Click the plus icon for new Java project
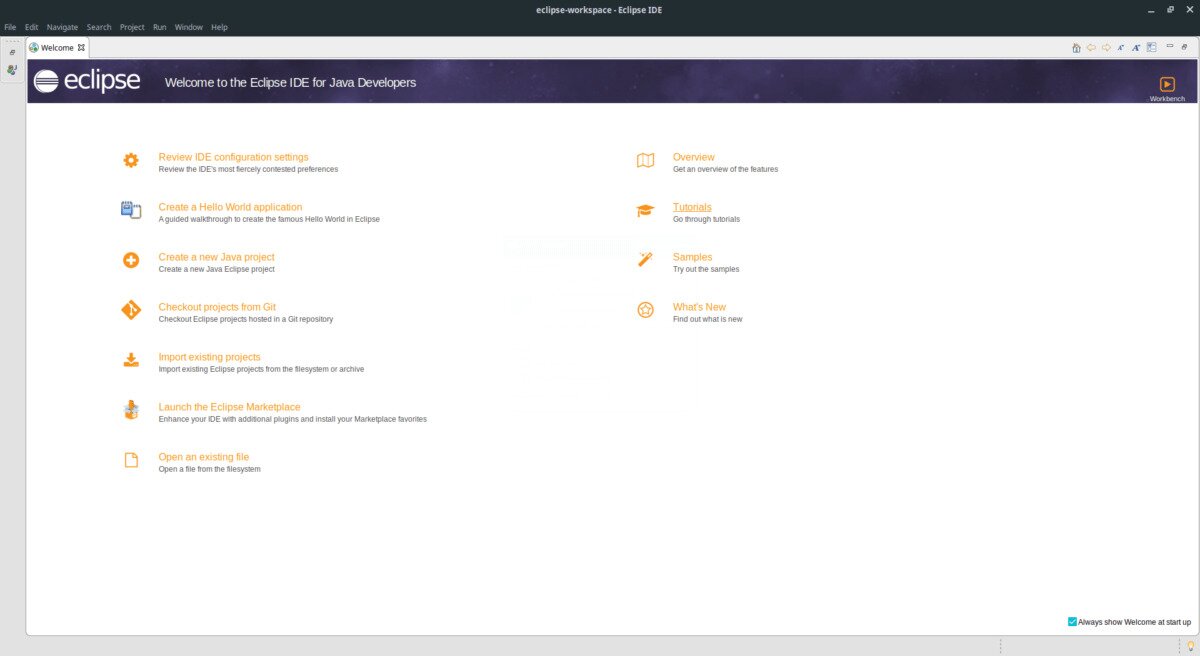Screen dimensions: 1200x656 [x=131, y=260]
